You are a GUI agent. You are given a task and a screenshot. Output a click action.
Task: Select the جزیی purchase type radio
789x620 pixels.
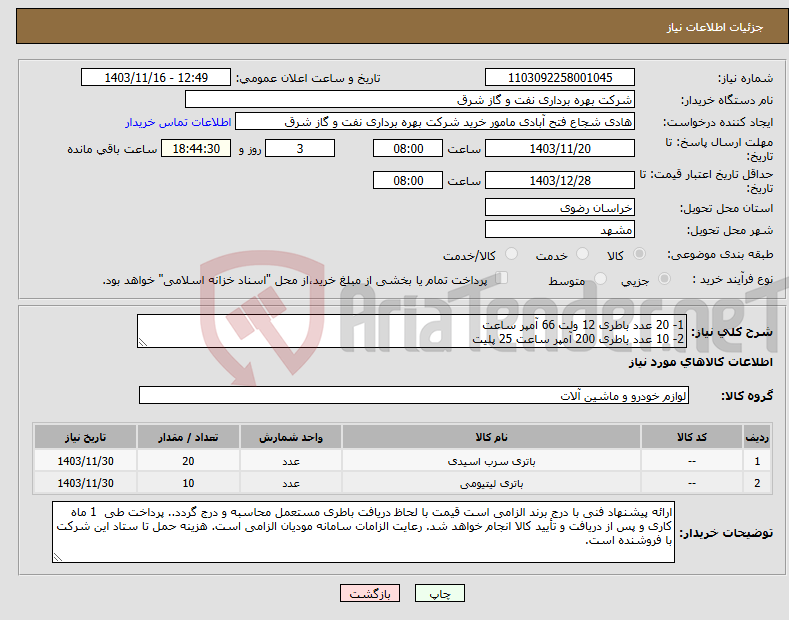click(664, 279)
